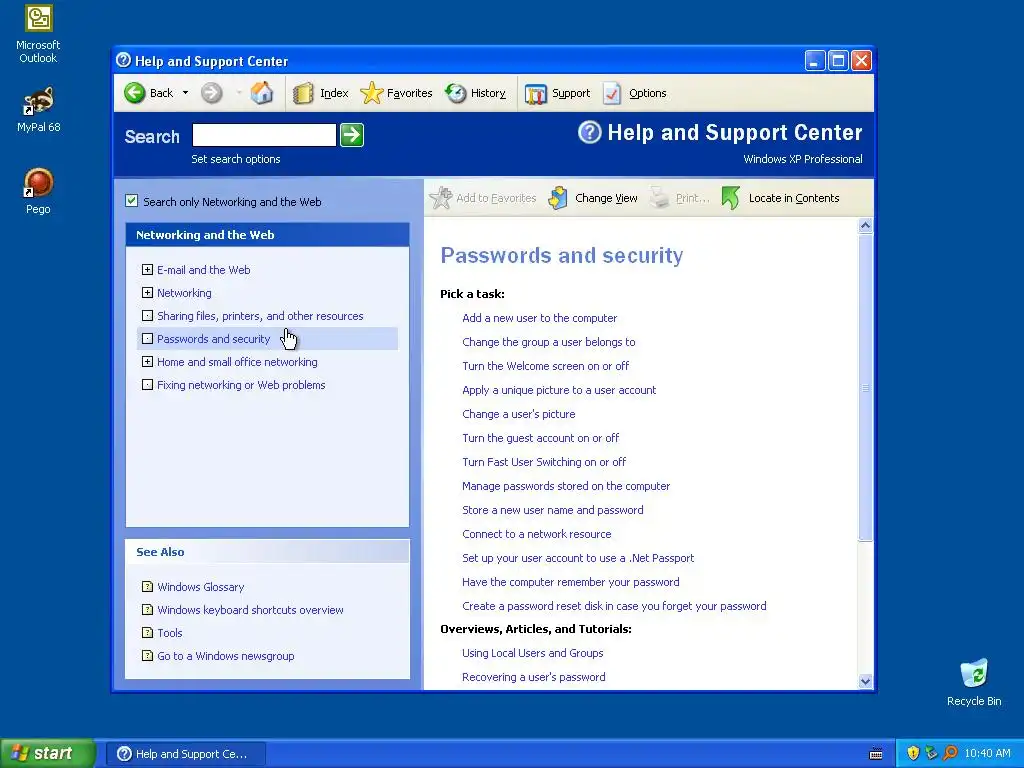Open Set up your user account .Net Passport
This screenshot has width=1024, height=768.
578,558
